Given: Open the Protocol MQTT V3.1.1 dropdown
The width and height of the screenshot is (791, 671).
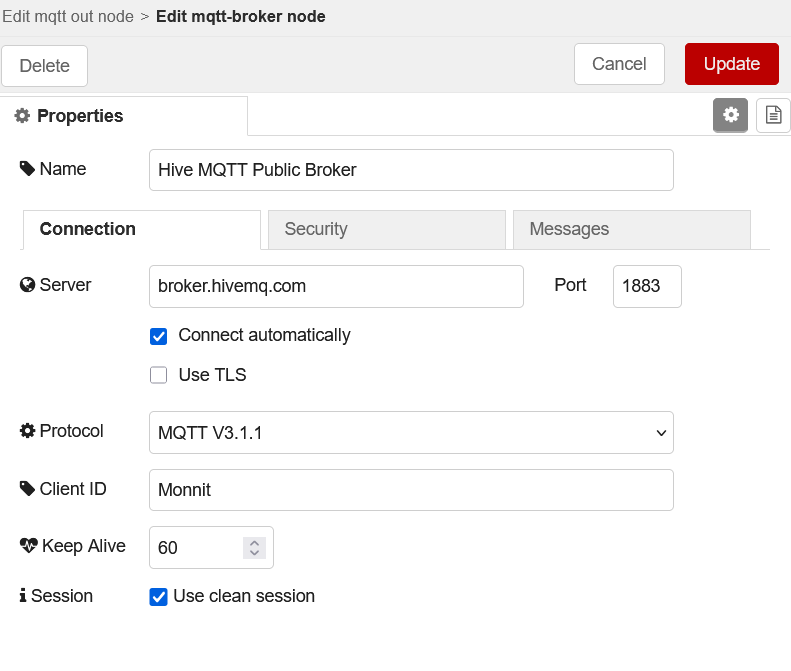Looking at the screenshot, I should [x=411, y=432].
